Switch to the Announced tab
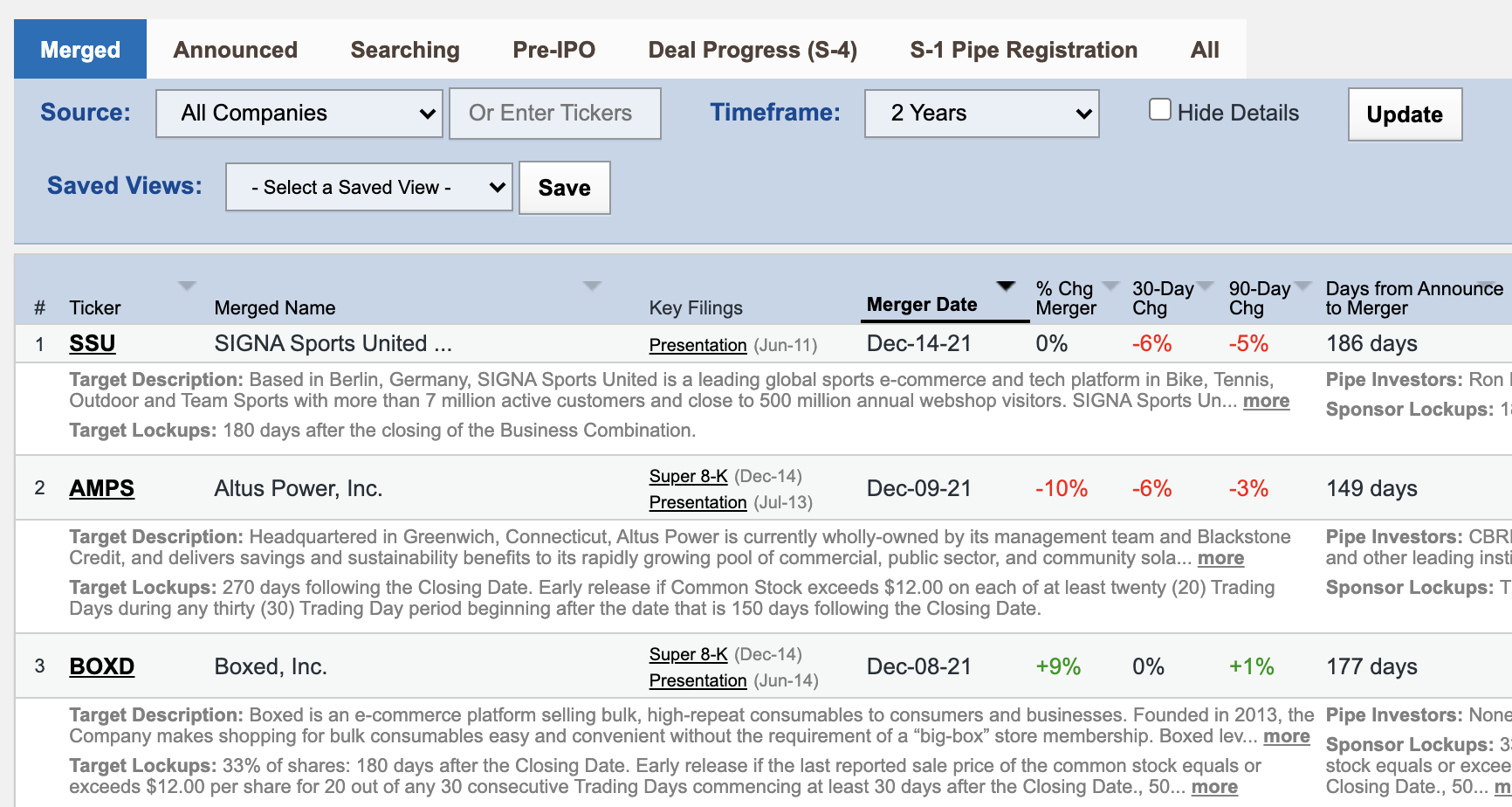 tap(234, 50)
